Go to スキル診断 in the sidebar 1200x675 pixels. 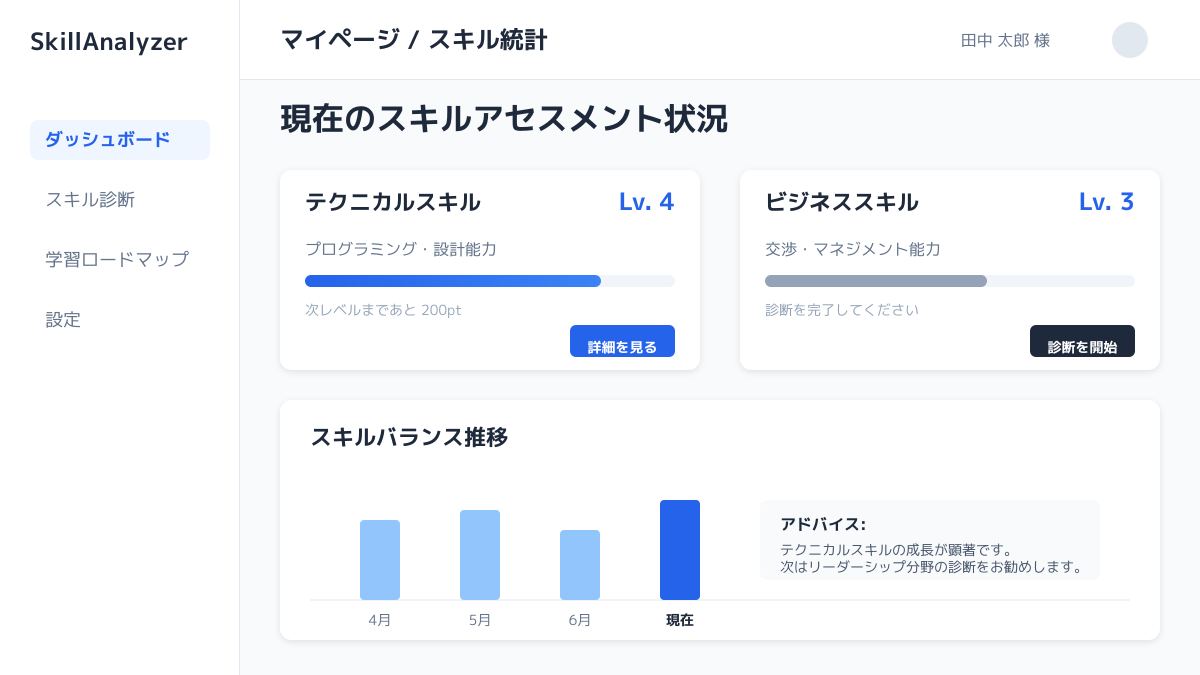[x=90, y=200]
